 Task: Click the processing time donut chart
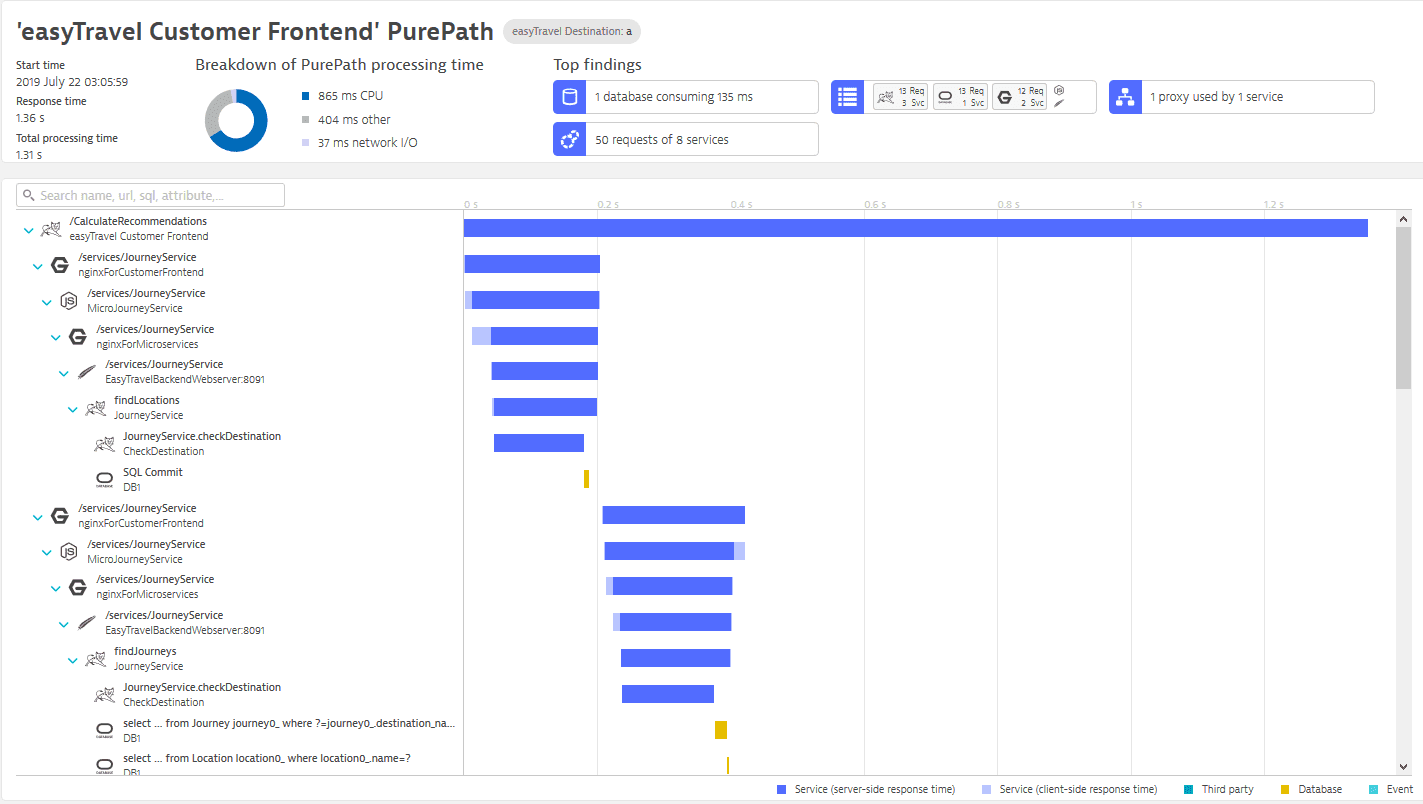pos(236,121)
